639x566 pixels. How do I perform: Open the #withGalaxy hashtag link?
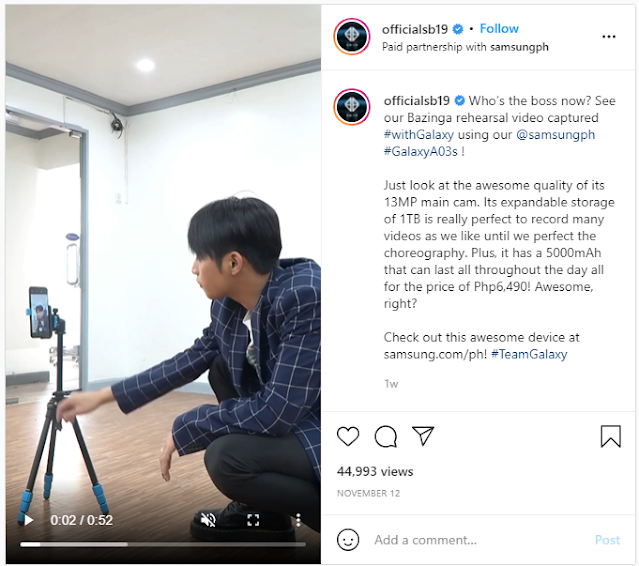pyautogui.click(x=419, y=134)
